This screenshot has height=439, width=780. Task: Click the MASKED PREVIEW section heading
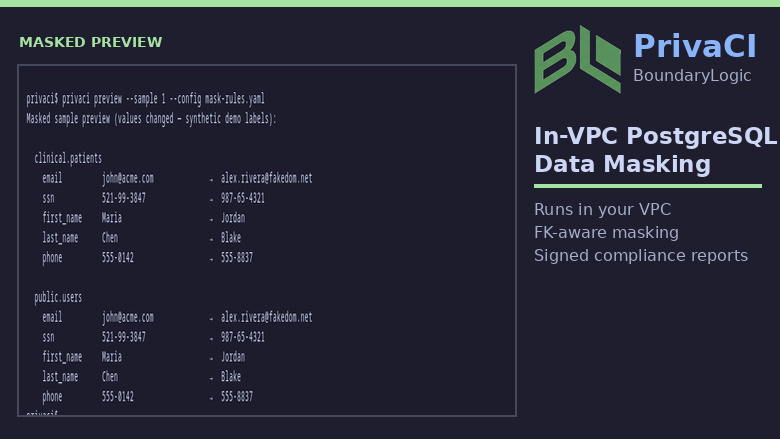[91, 42]
